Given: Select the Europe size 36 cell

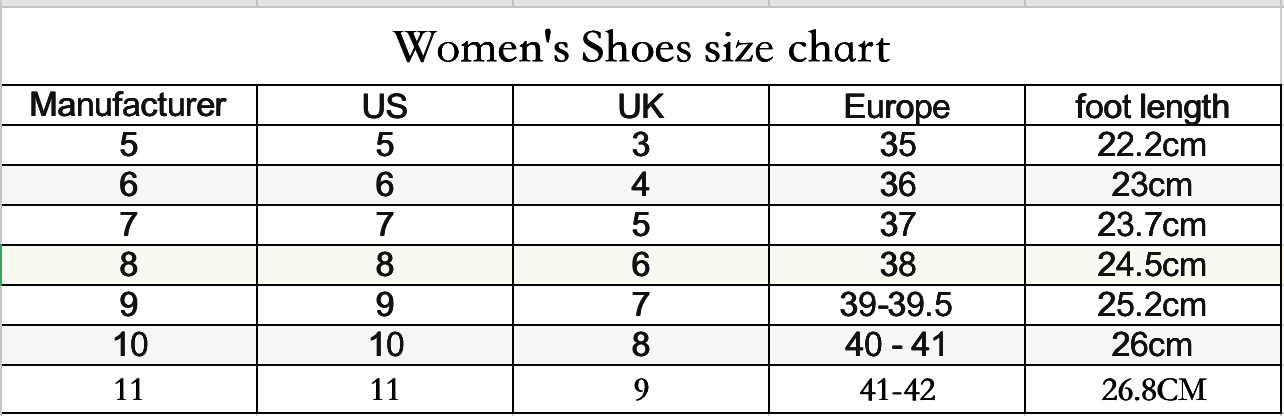Looking at the screenshot, I should coord(897,185).
